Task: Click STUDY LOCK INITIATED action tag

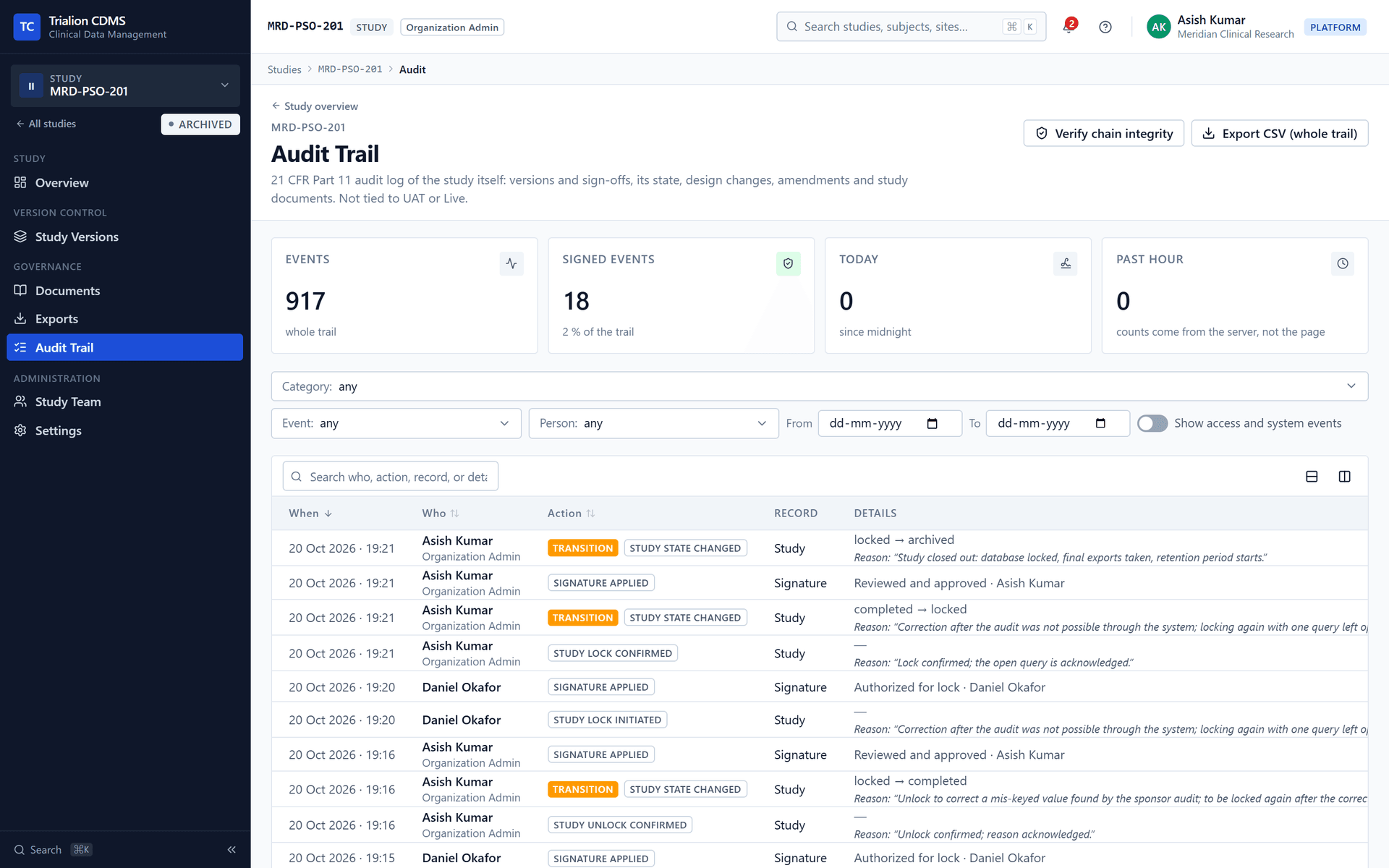Action: (607, 720)
